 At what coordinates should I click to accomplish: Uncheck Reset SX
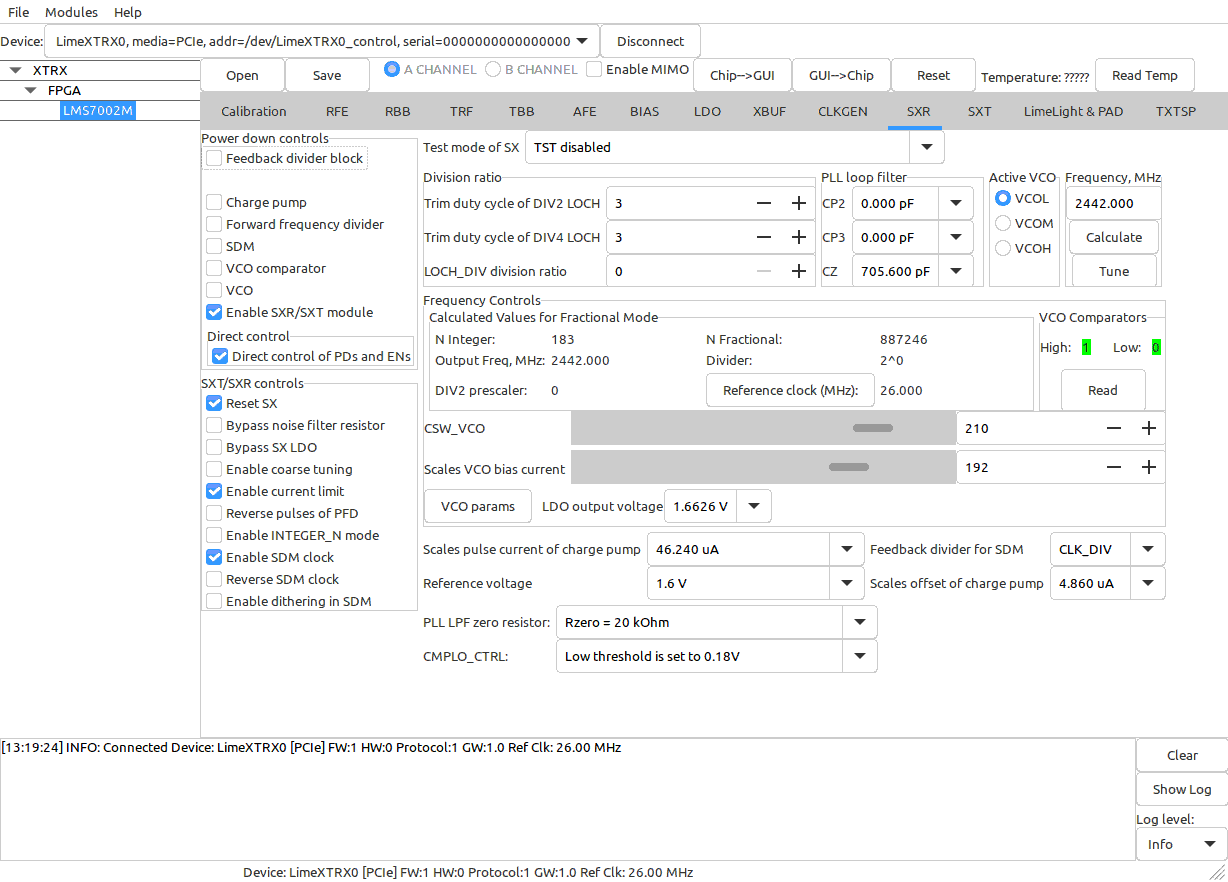pos(213,403)
